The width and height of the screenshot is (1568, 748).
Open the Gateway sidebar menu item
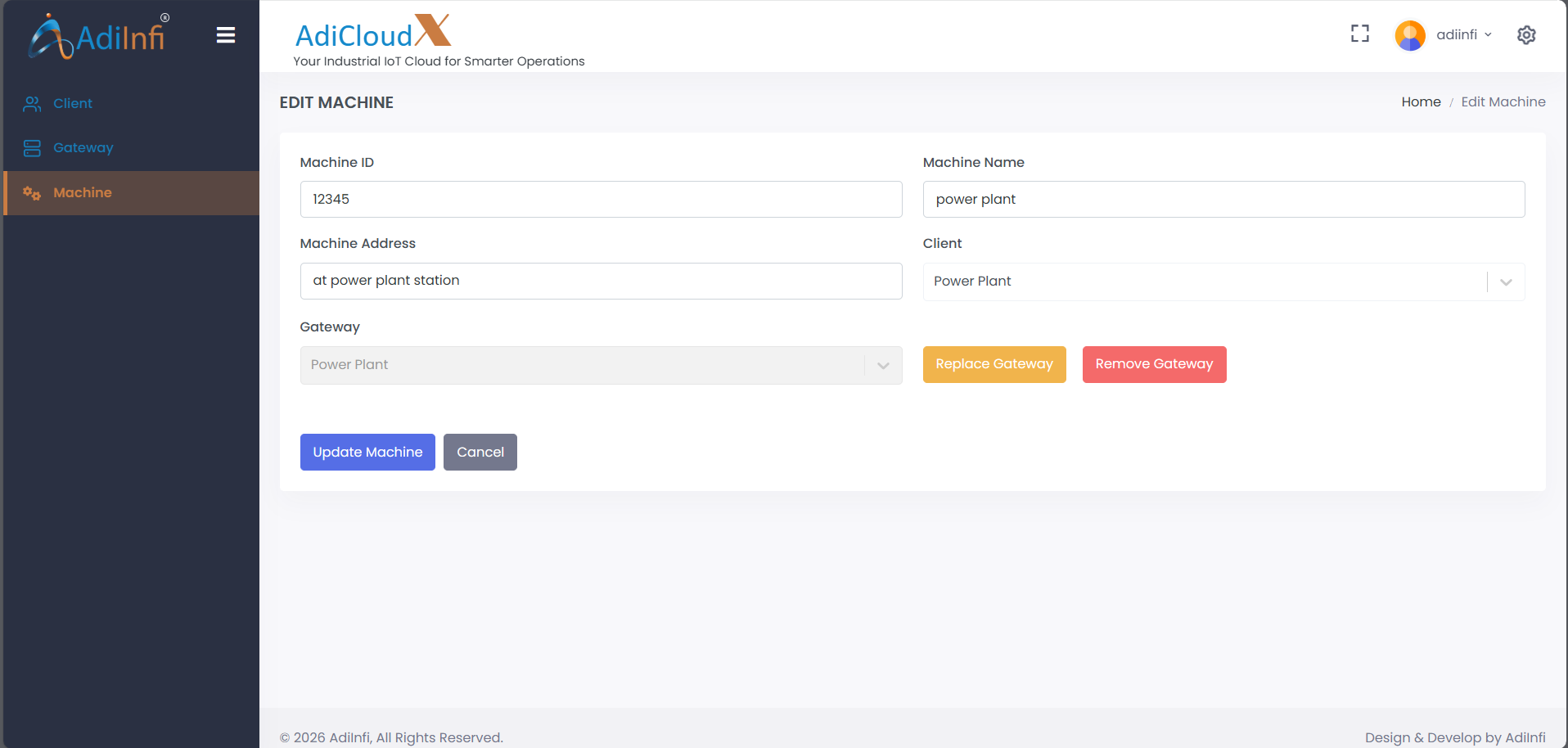83,148
